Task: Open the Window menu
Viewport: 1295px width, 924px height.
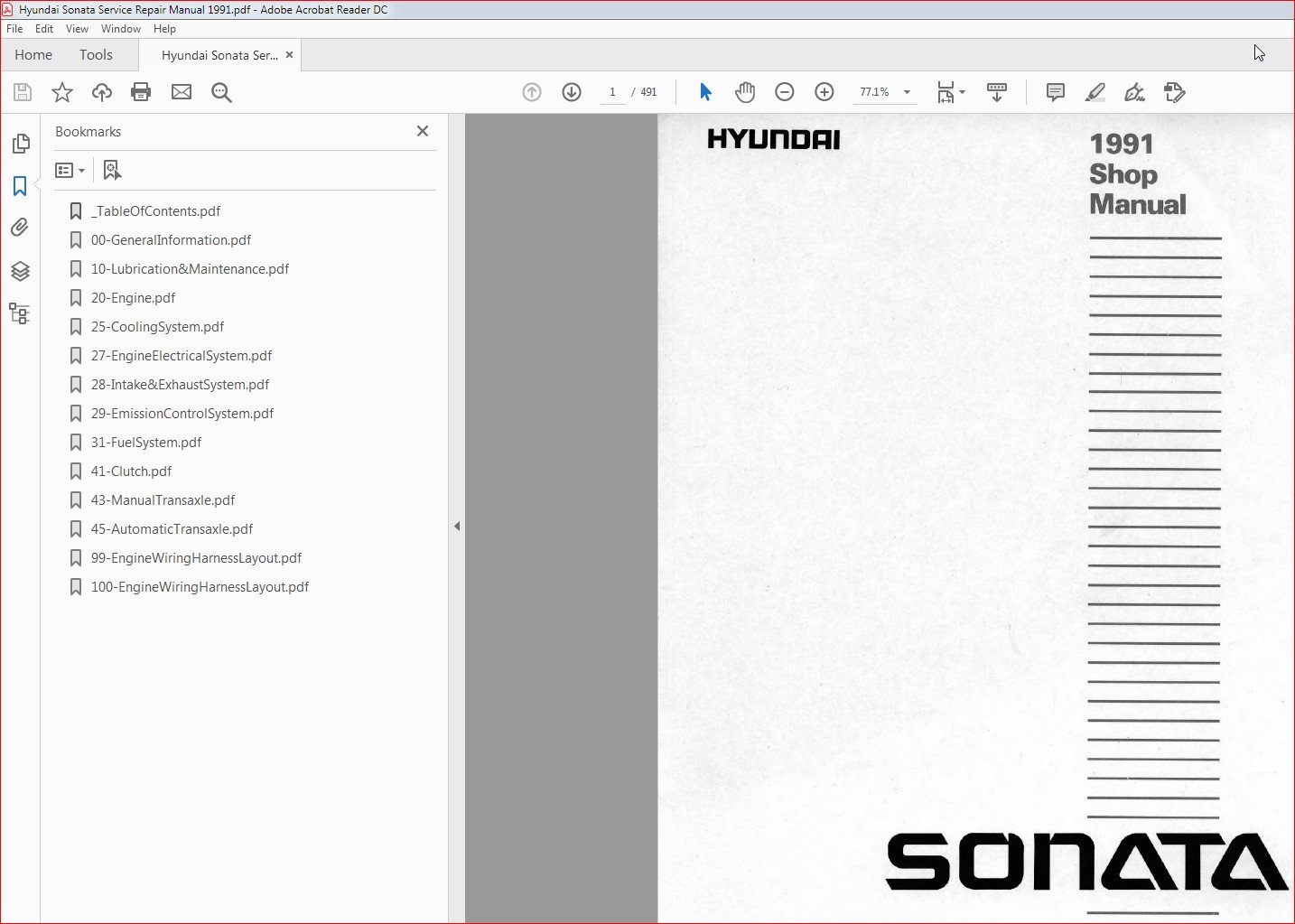Action: (x=121, y=29)
